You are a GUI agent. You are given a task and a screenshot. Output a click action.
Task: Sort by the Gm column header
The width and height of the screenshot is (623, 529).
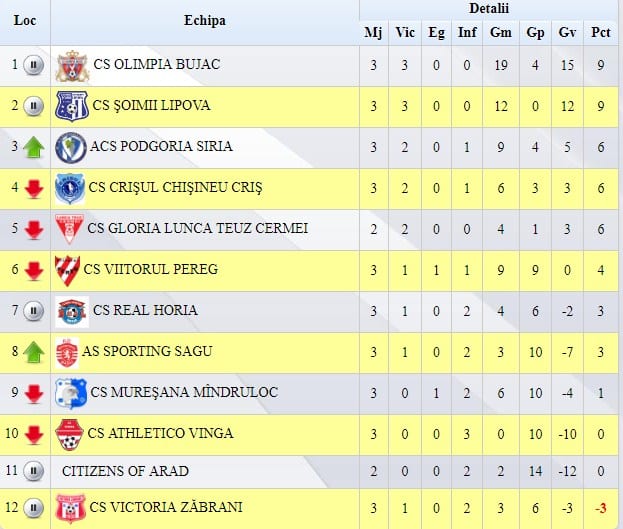(x=501, y=33)
